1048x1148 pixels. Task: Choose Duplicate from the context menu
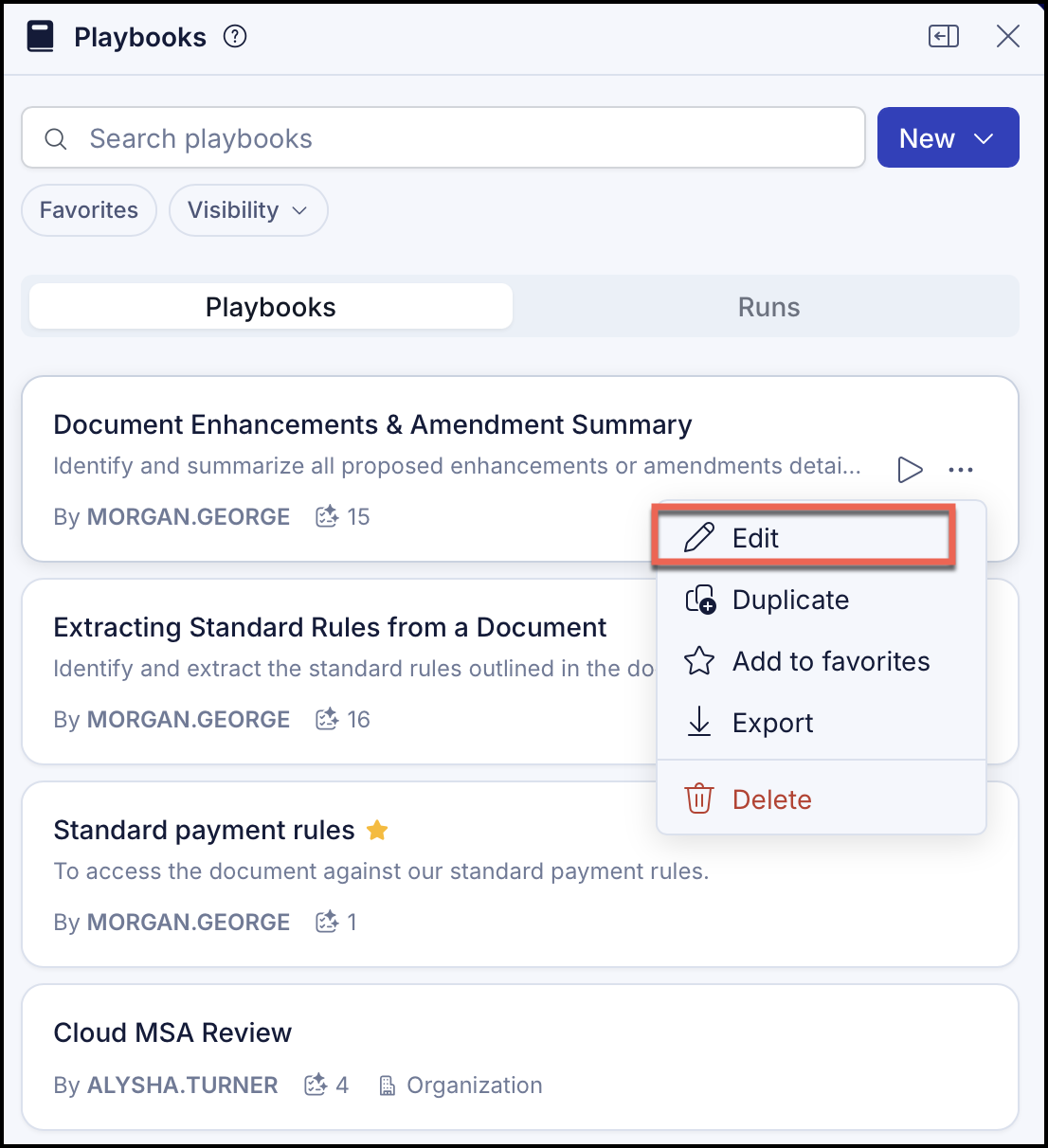pos(822,600)
